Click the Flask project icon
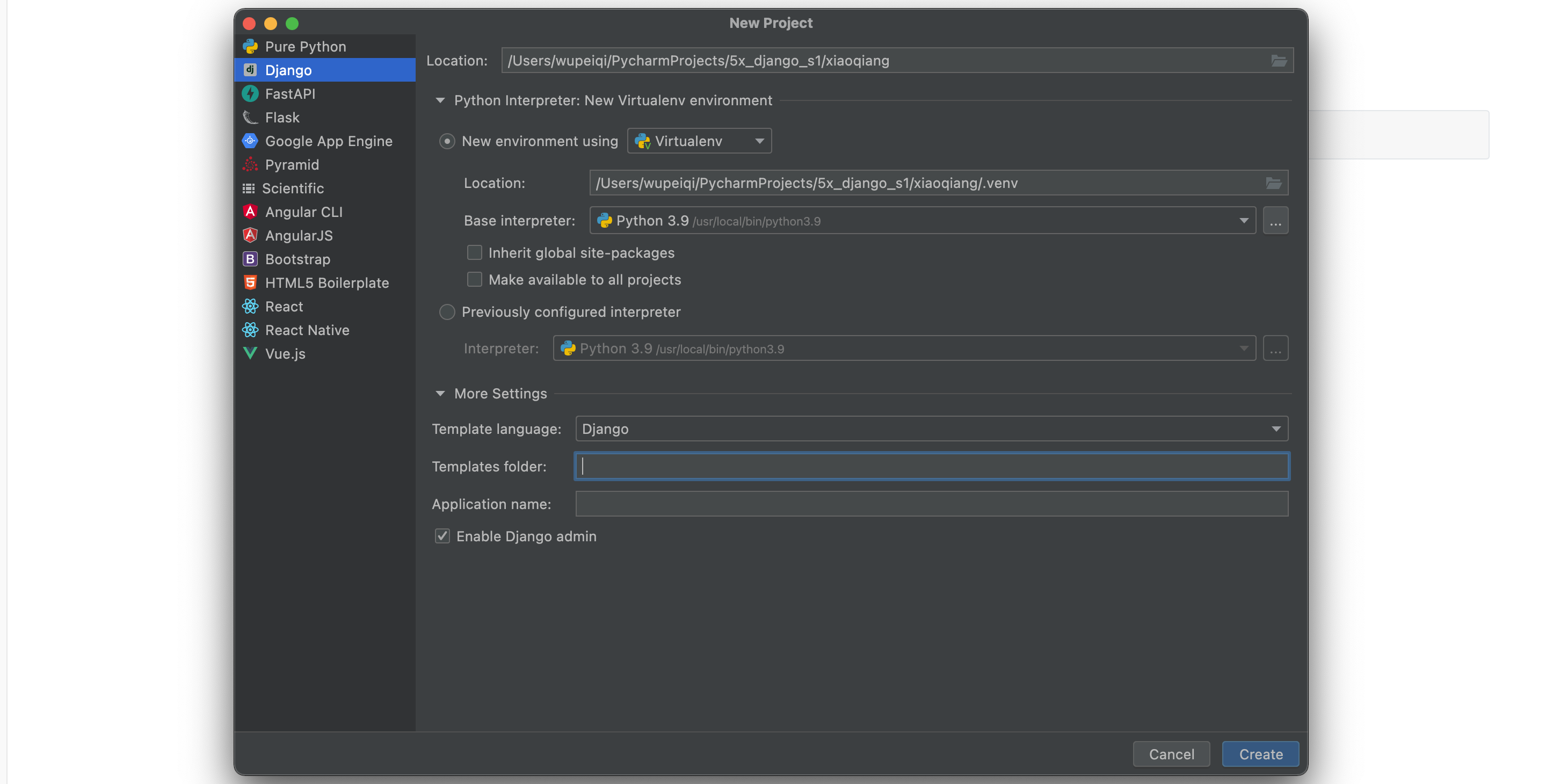This screenshot has width=1553, height=784. 250,117
